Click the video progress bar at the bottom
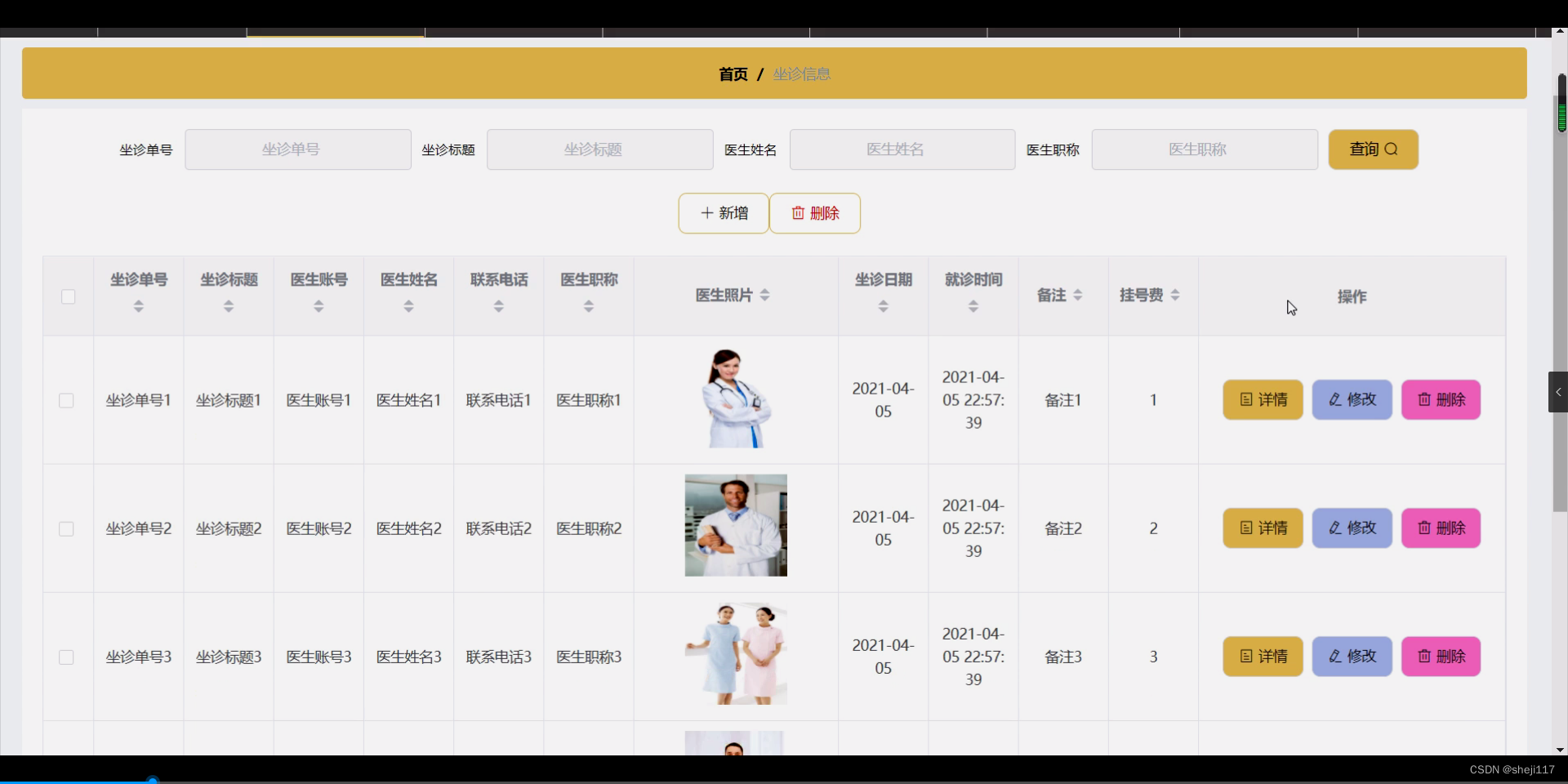The width and height of the screenshot is (1568, 784). tap(784, 781)
